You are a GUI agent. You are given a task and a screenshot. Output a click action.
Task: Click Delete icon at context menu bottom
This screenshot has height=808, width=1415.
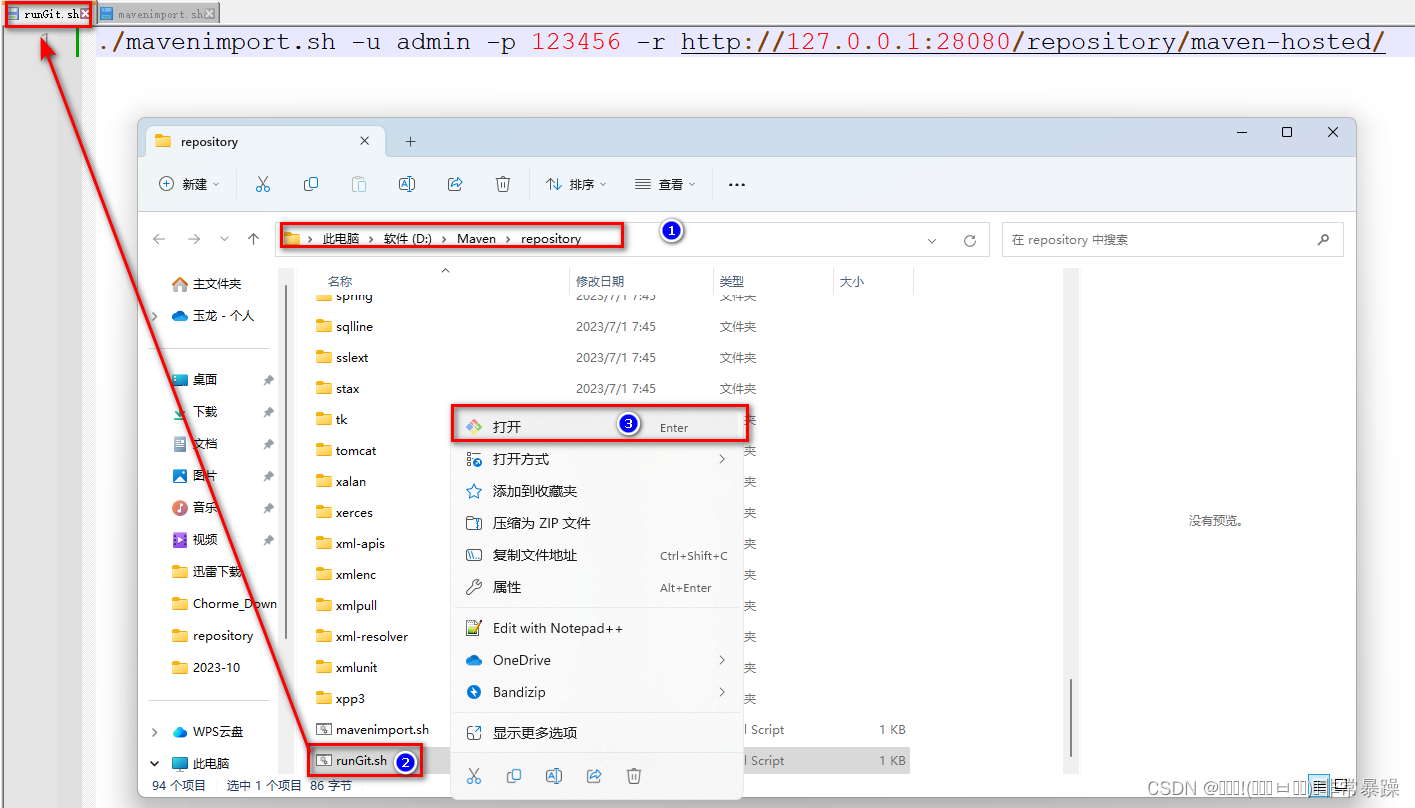point(634,776)
